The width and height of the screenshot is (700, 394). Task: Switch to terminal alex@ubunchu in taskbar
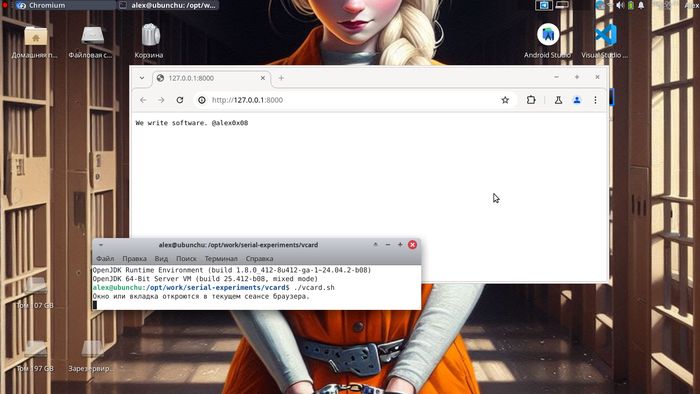click(x=169, y=5)
